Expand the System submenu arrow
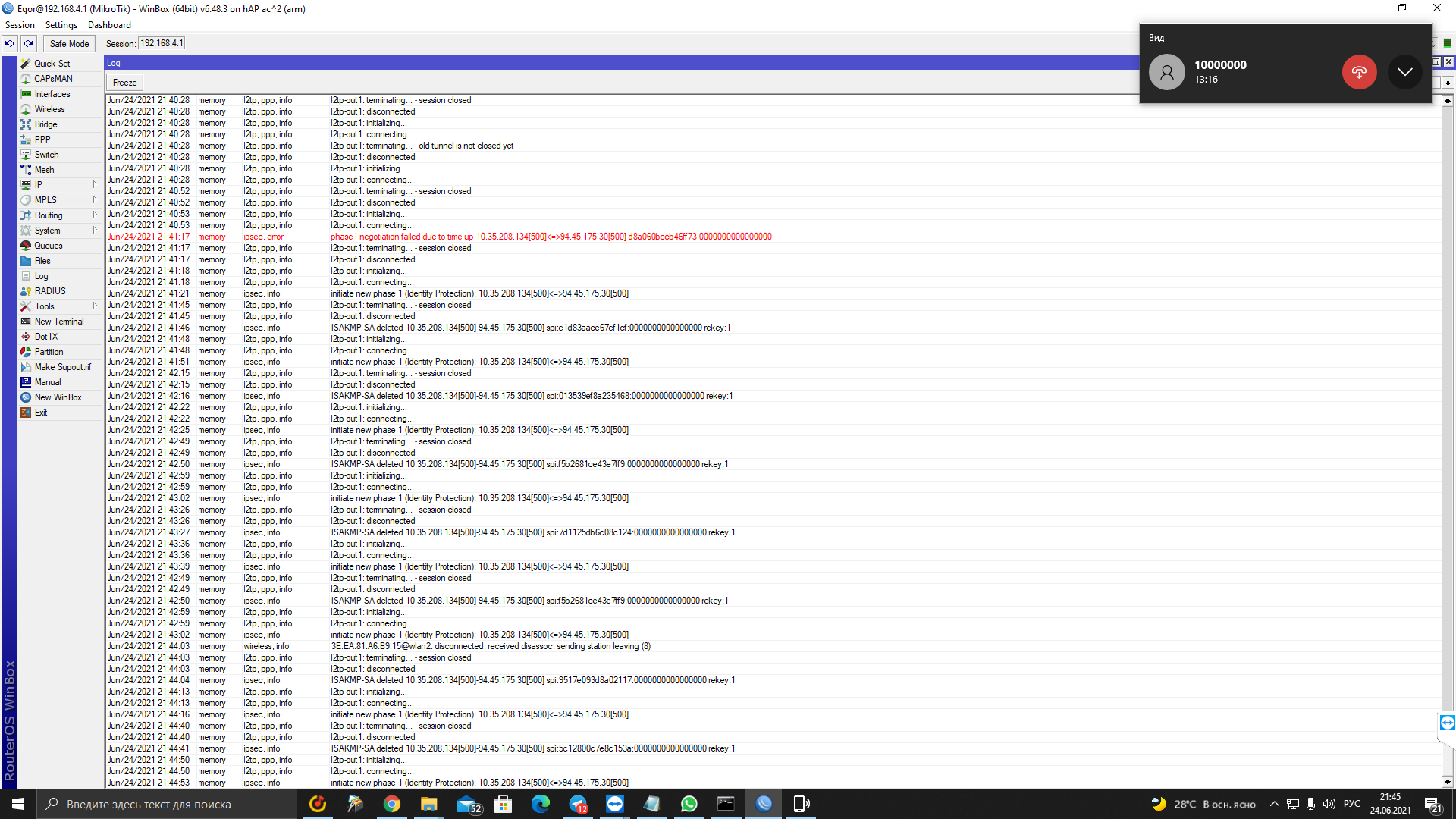Viewport: 1456px width, 819px height. pyautogui.click(x=95, y=231)
